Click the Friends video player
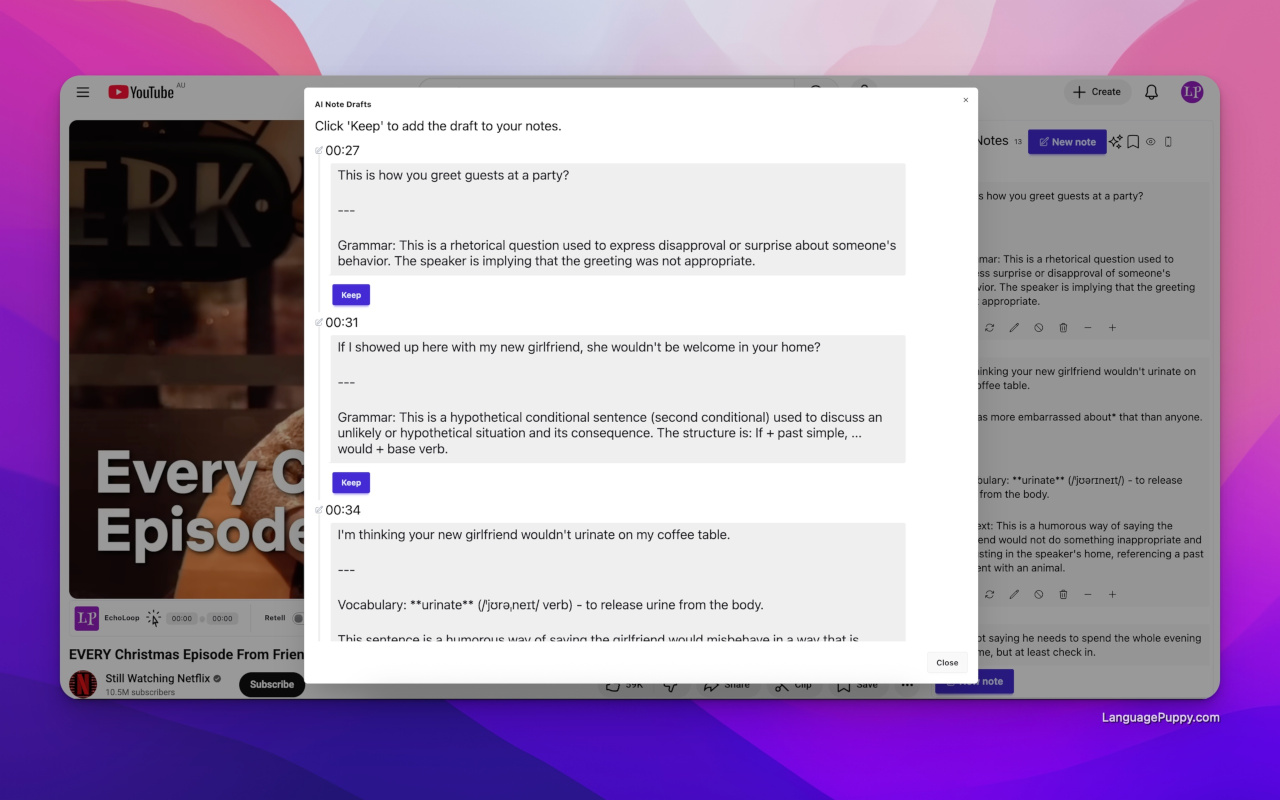The image size is (1280, 800). coord(187,359)
